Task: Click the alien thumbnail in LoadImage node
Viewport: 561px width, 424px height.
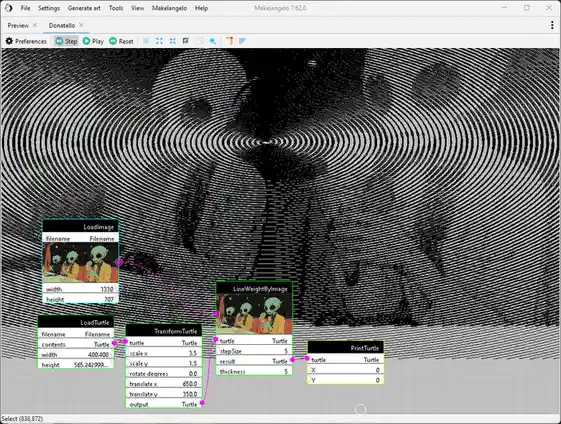Action: (x=81, y=263)
